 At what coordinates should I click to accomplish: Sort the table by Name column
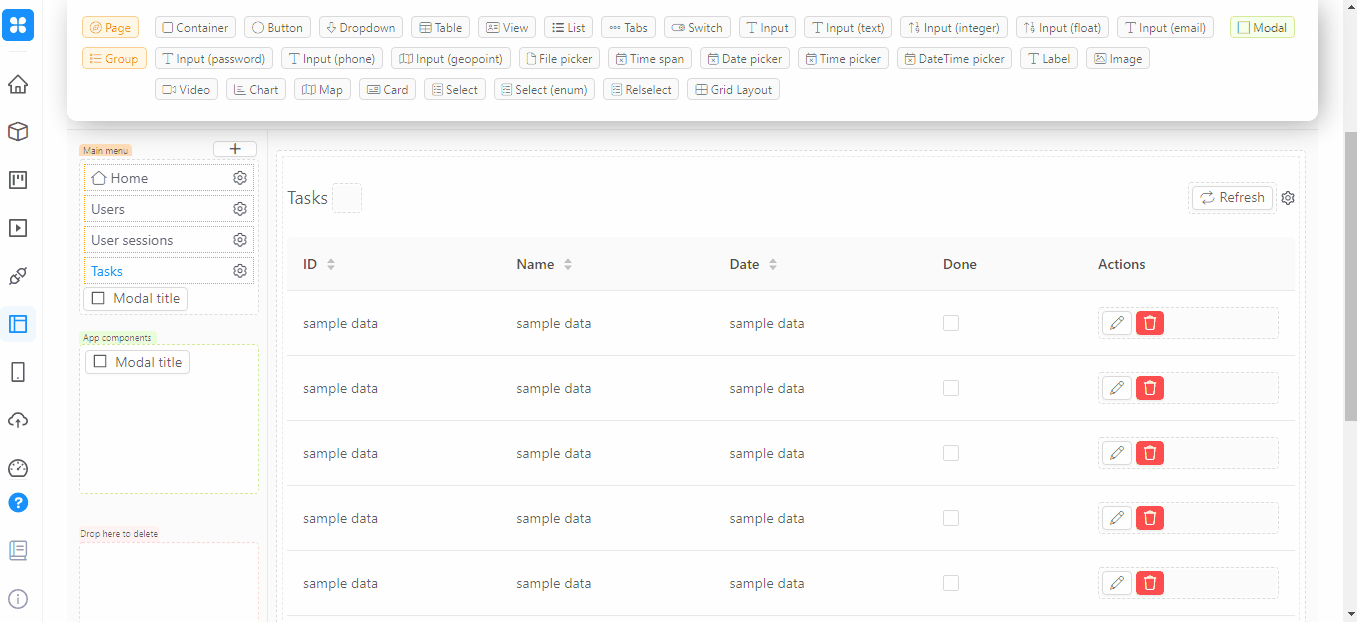point(568,265)
